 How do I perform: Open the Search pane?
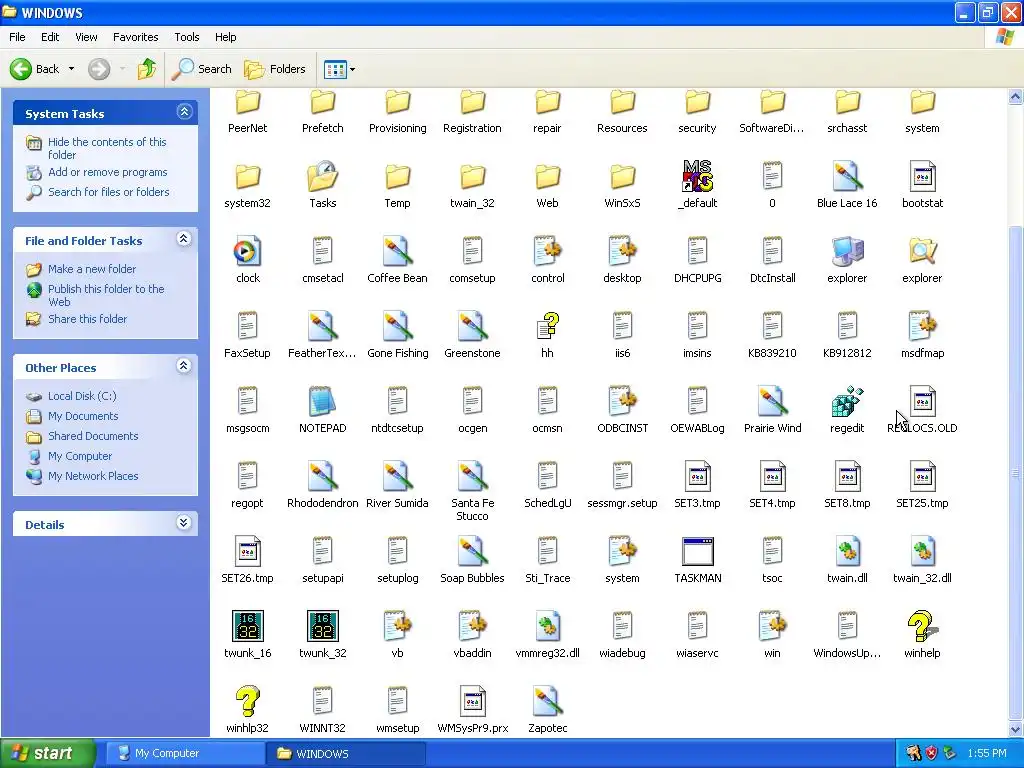pos(202,69)
